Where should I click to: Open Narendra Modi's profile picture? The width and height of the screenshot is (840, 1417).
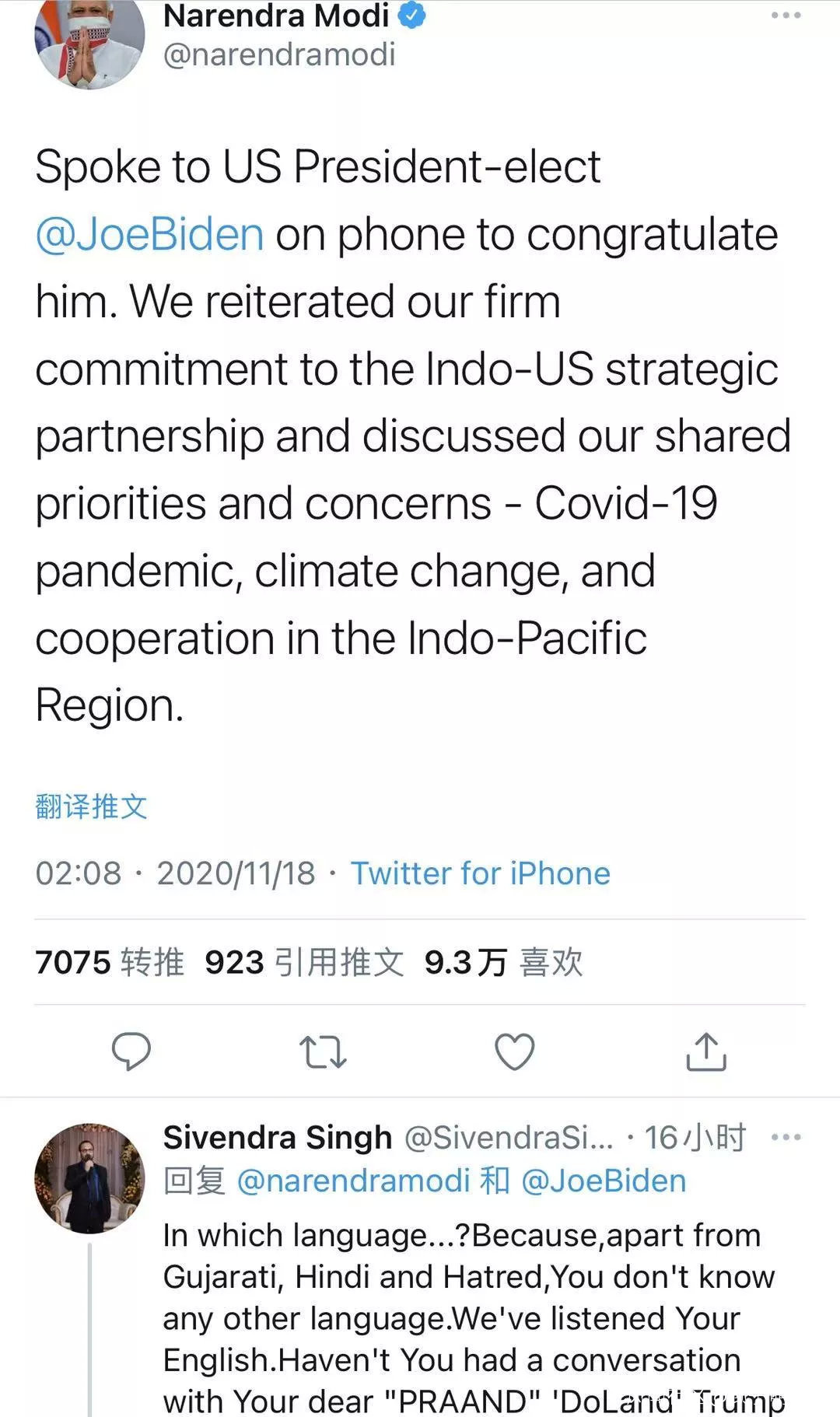coord(89,39)
